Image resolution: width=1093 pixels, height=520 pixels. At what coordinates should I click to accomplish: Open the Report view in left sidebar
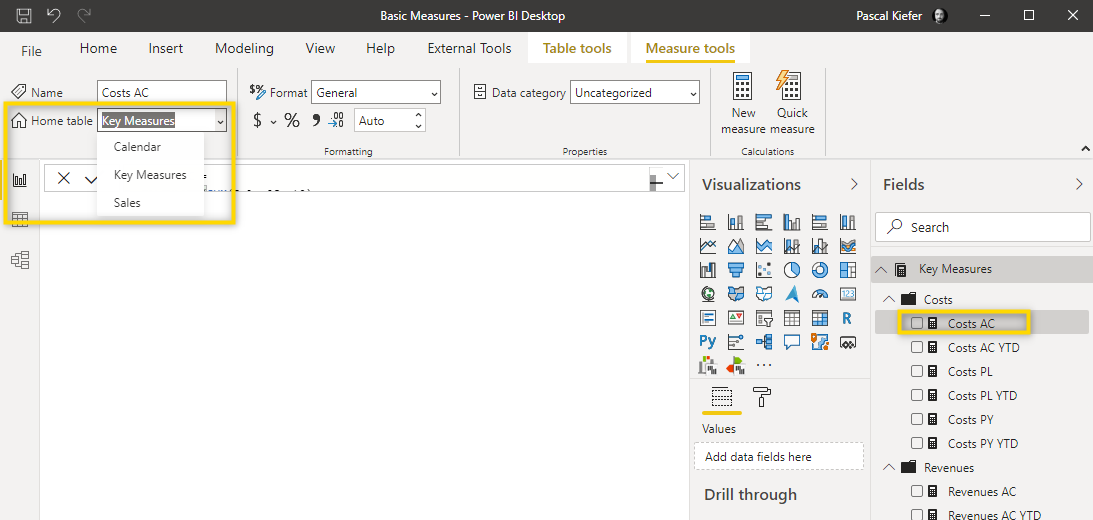click(x=20, y=180)
